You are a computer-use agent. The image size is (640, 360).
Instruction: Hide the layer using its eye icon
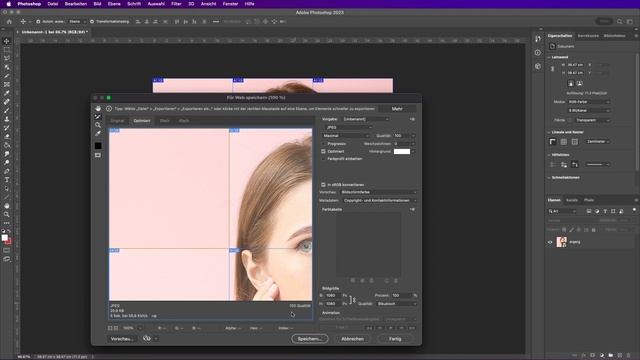coord(550,242)
